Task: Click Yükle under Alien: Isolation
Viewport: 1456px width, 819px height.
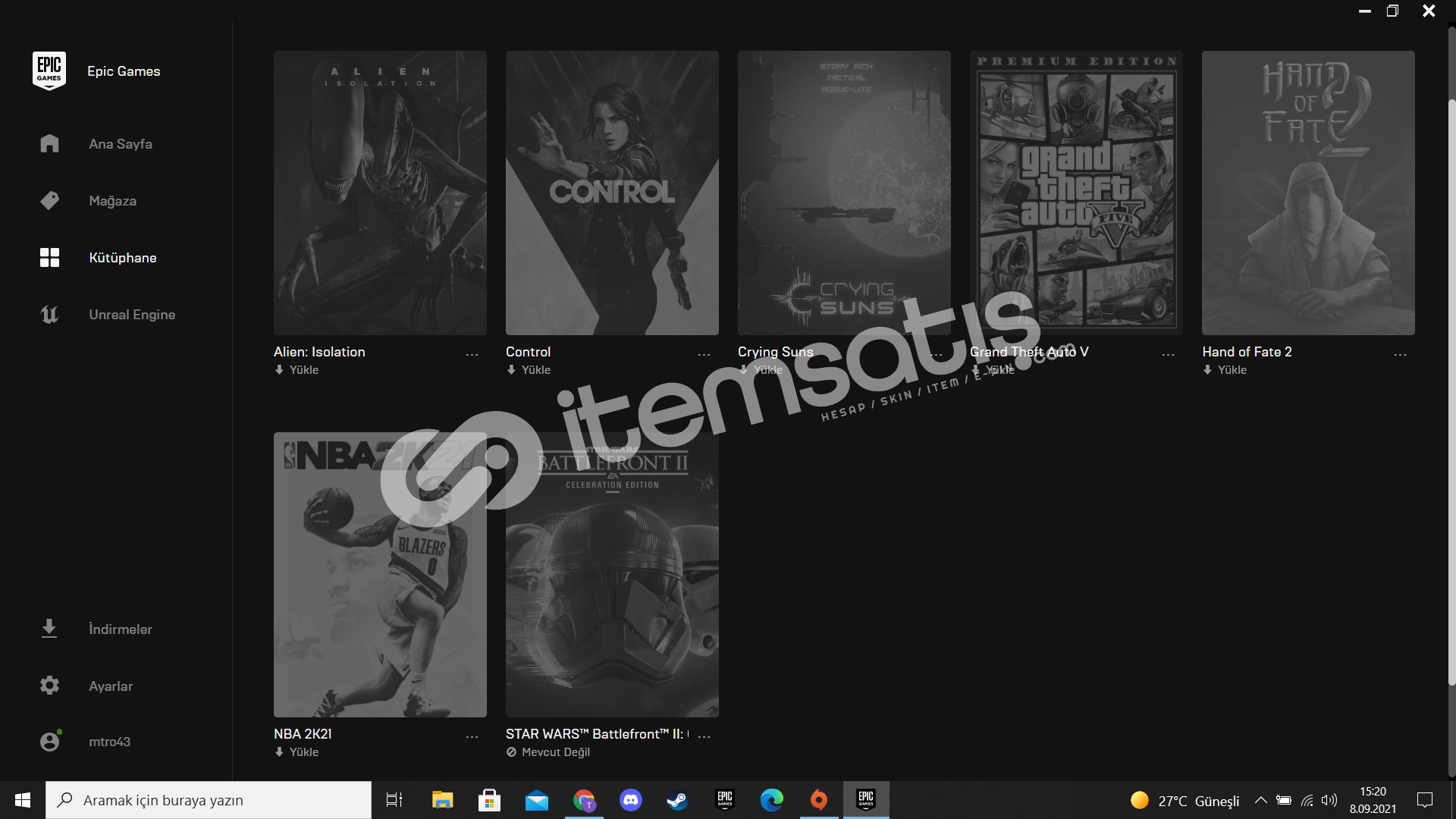Action: [297, 370]
